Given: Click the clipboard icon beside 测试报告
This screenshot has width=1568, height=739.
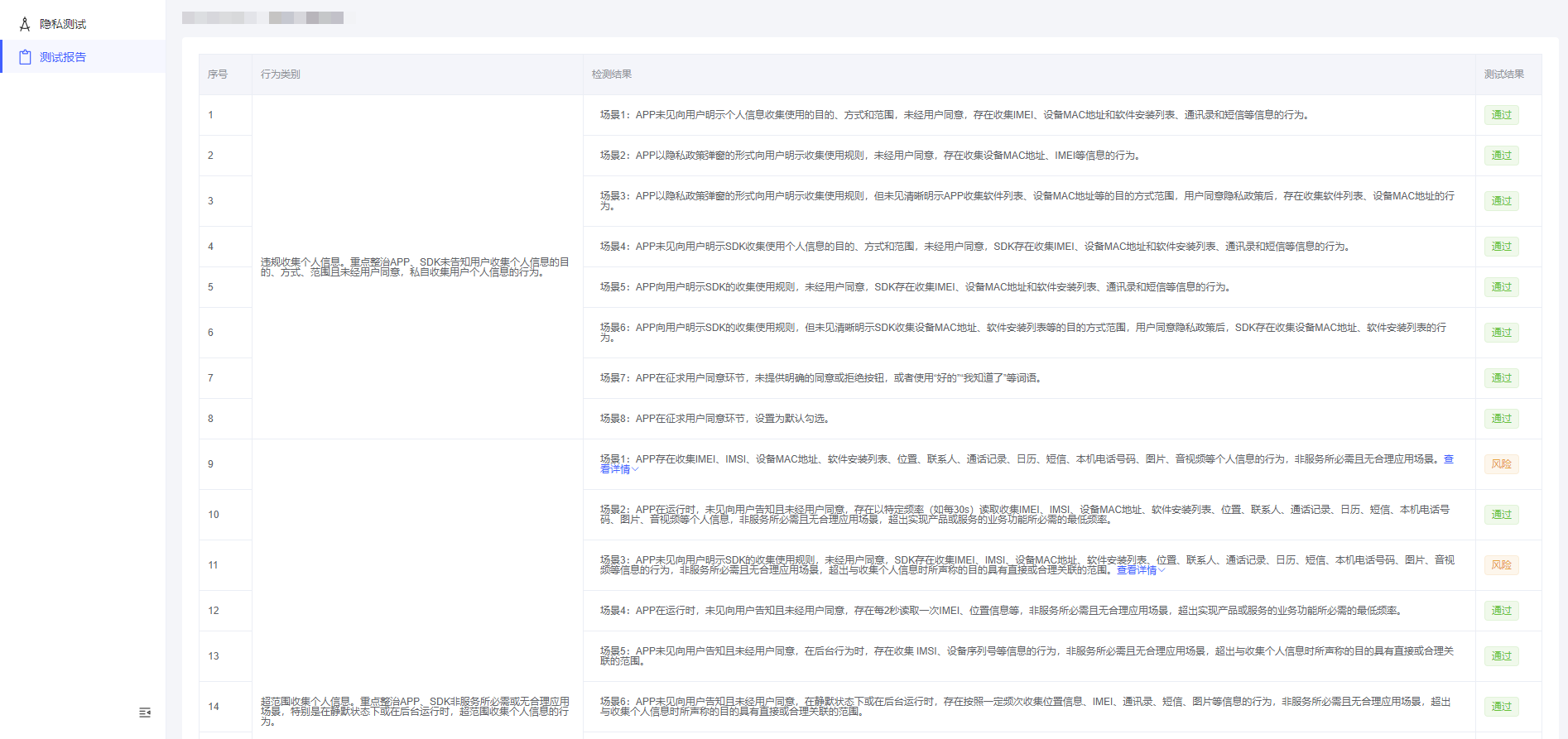Looking at the screenshot, I should (x=25, y=57).
